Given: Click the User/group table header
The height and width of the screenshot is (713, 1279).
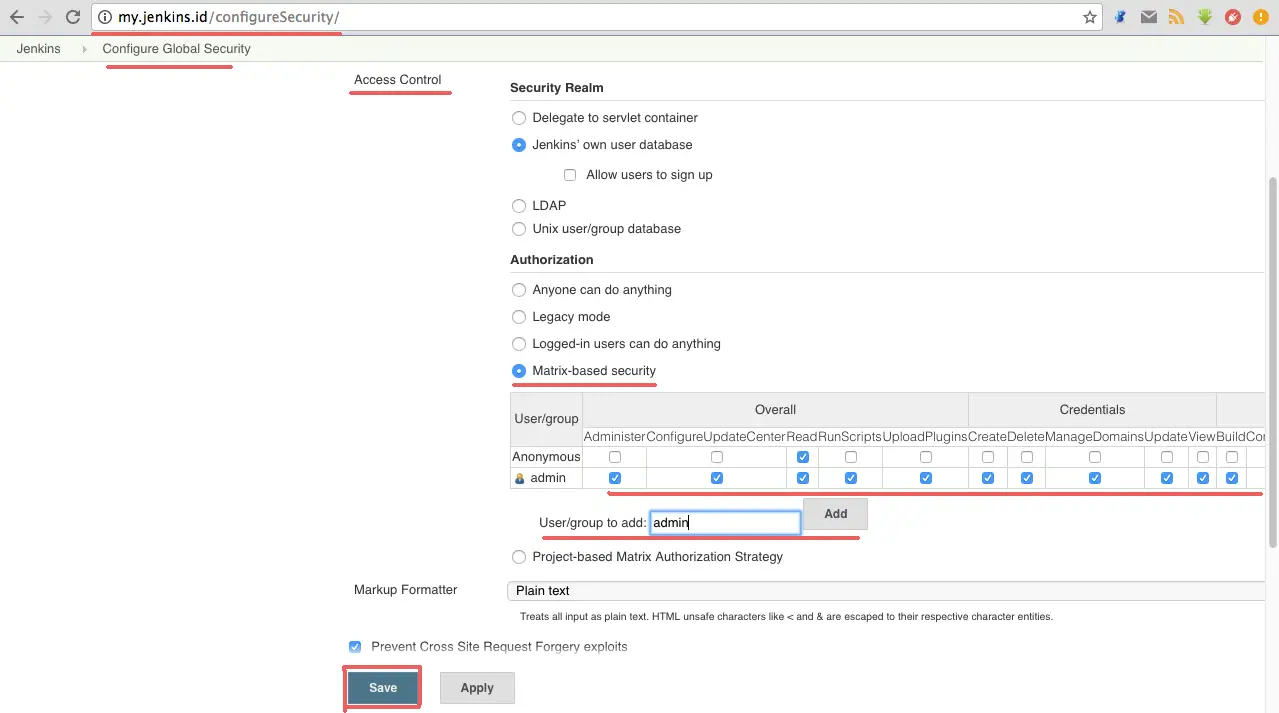Looking at the screenshot, I should pos(546,419).
